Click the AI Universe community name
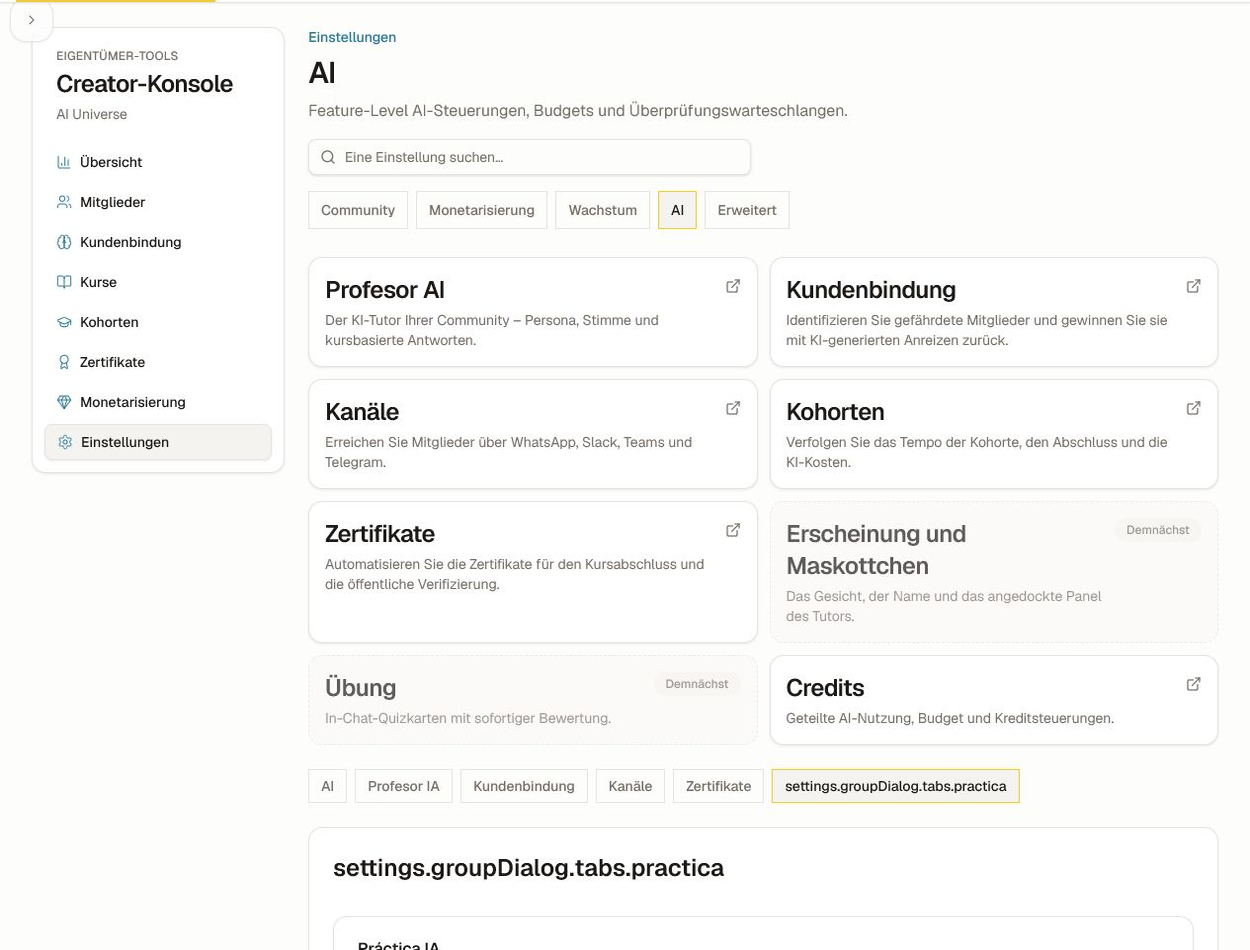This screenshot has width=1250, height=950. click(92, 114)
